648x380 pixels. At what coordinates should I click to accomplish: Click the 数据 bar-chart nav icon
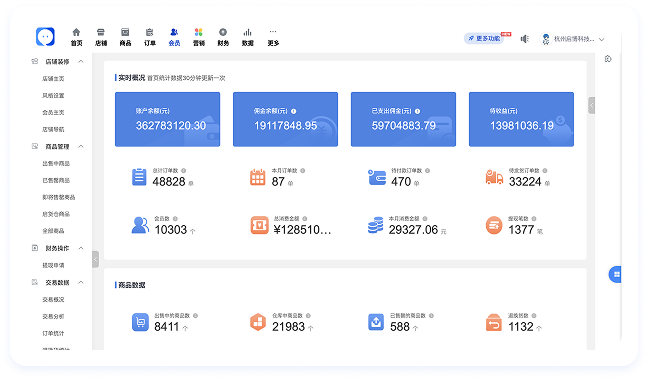coord(248,32)
